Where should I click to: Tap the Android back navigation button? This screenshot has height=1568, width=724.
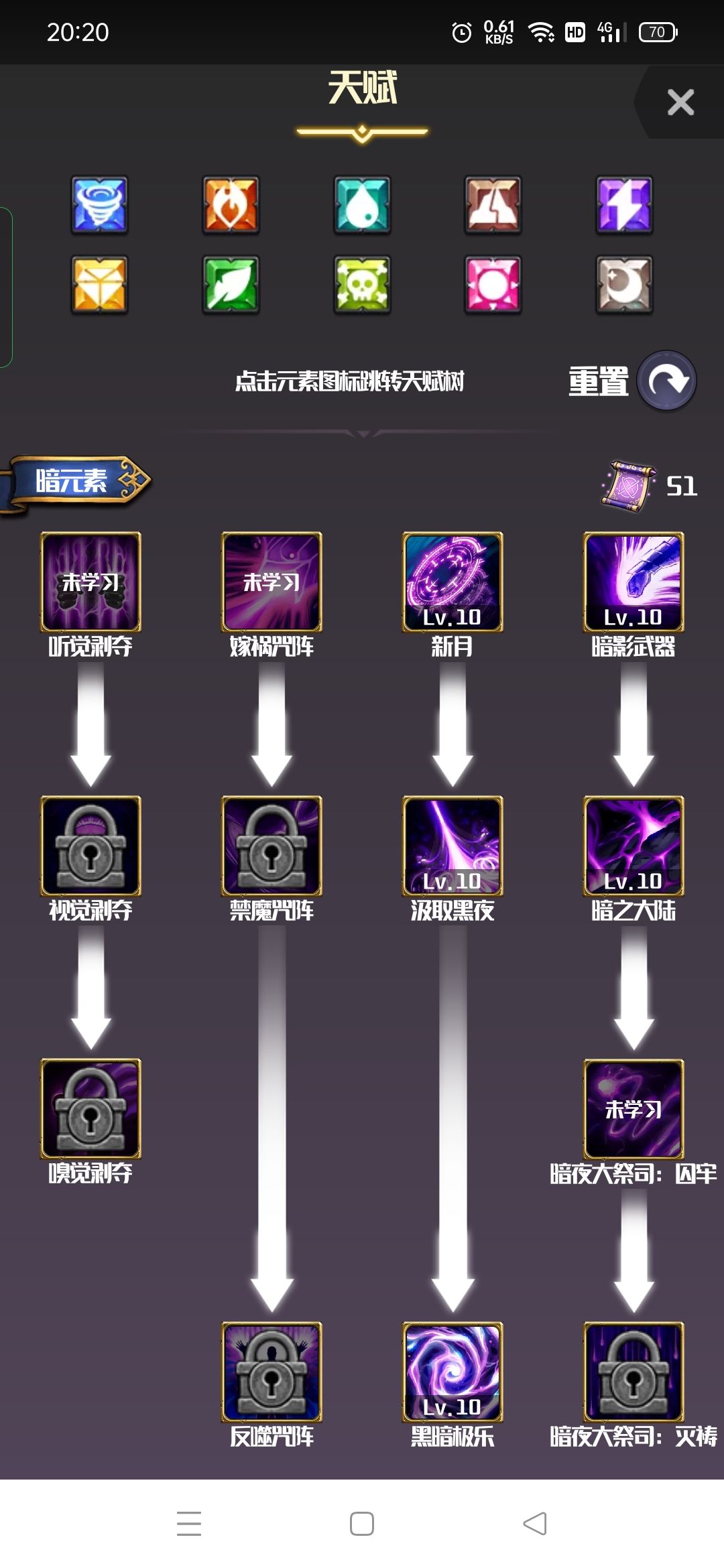click(535, 1524)
